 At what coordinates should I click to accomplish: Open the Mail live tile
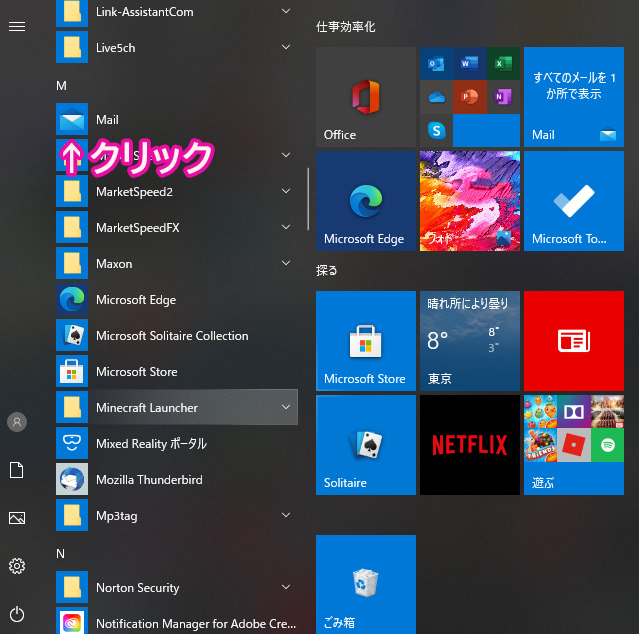click(x=574, y=97)
